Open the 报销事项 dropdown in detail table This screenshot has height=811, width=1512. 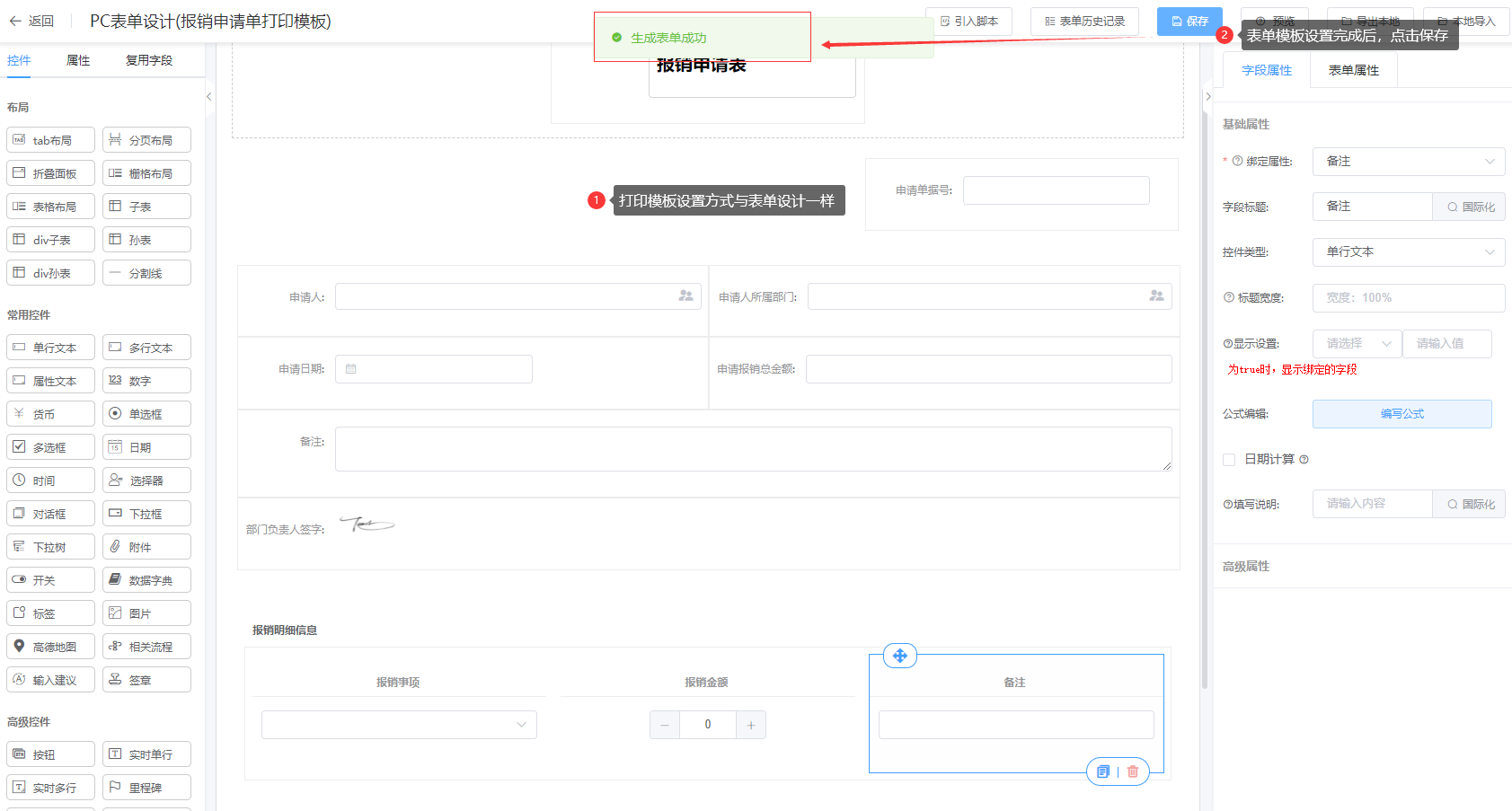pos(399,725)
